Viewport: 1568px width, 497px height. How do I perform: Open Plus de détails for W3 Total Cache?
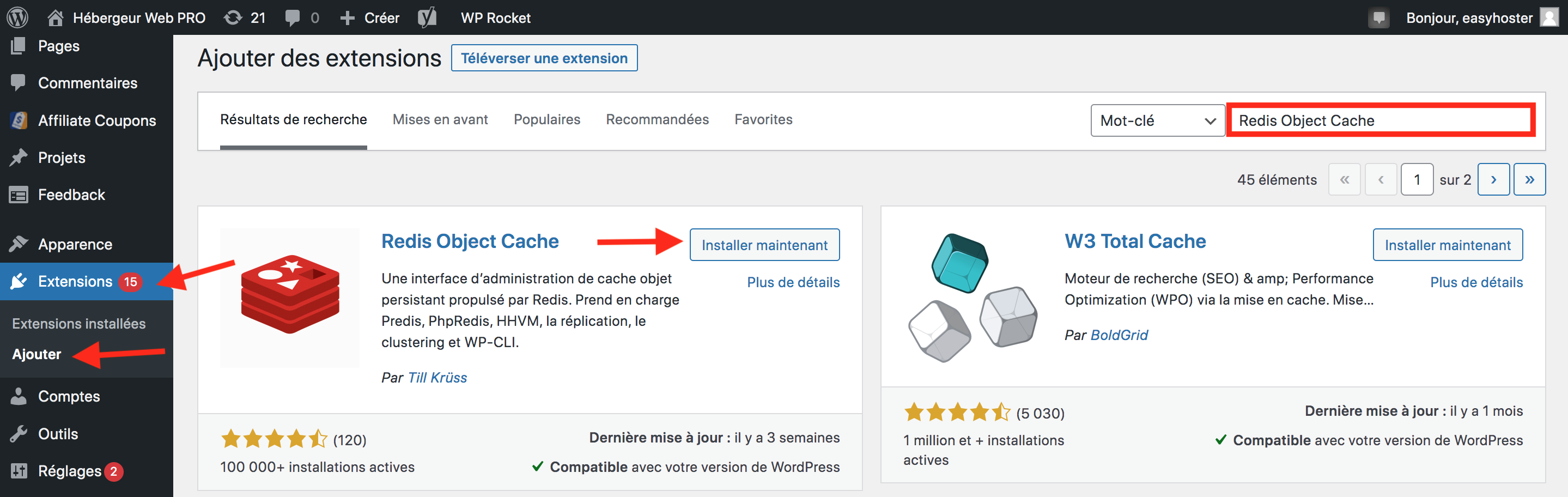[x=1476, y=282]
